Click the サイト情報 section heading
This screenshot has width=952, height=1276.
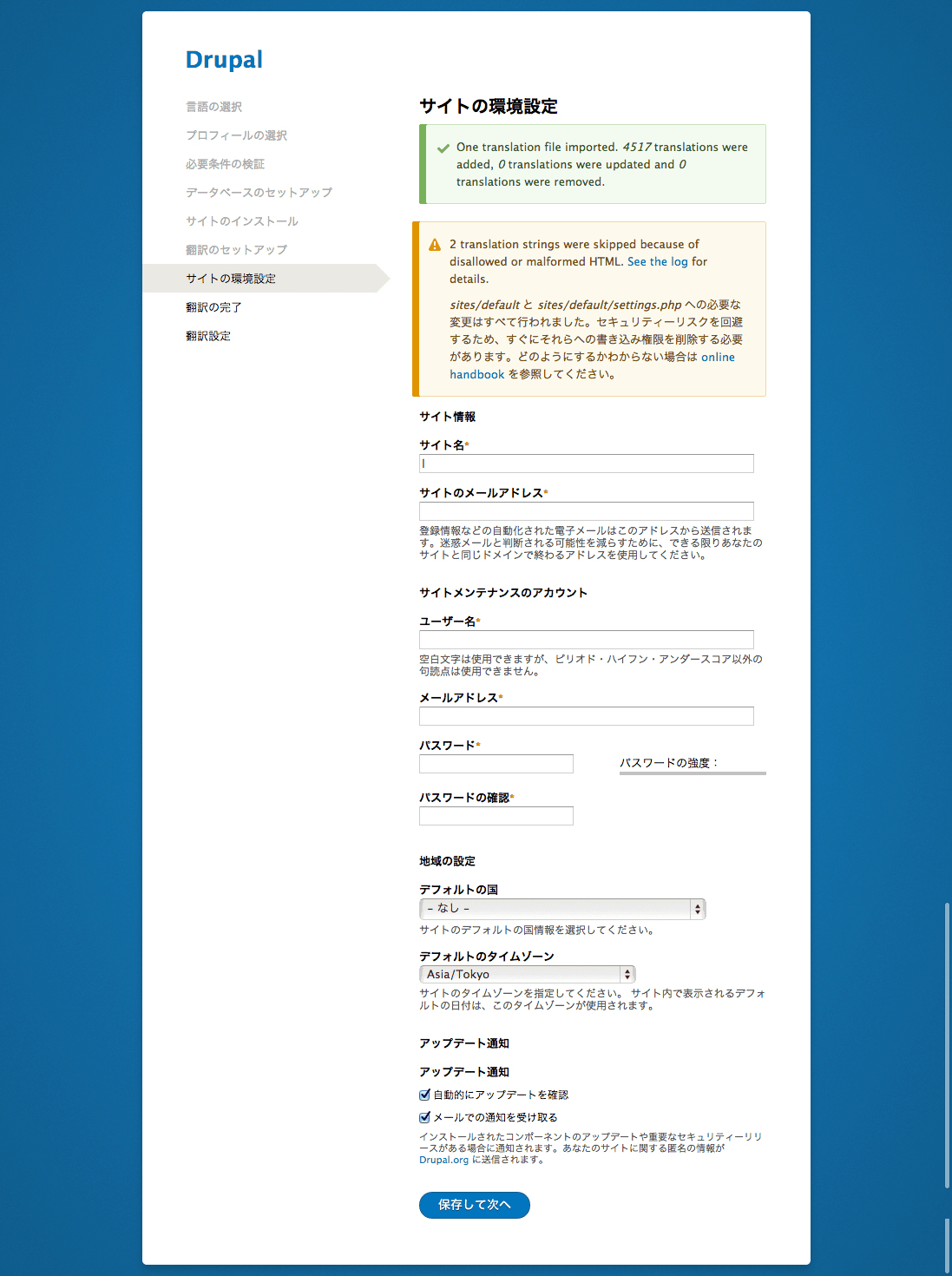448,417
